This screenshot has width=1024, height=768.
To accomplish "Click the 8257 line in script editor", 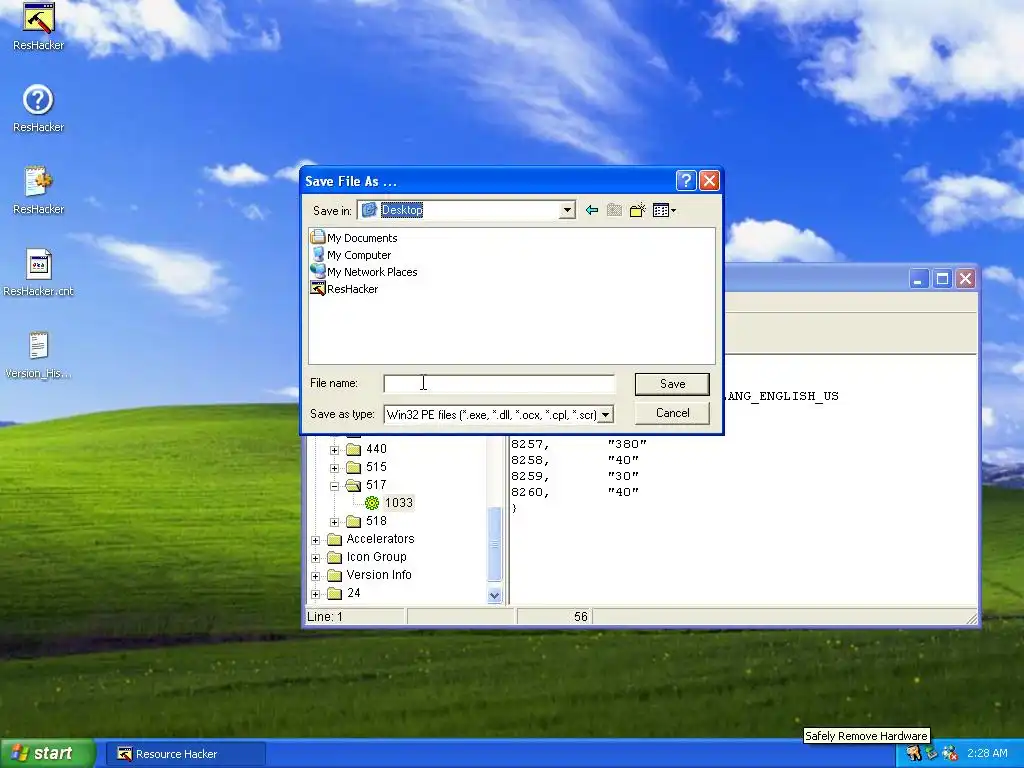I will point(579,444).
